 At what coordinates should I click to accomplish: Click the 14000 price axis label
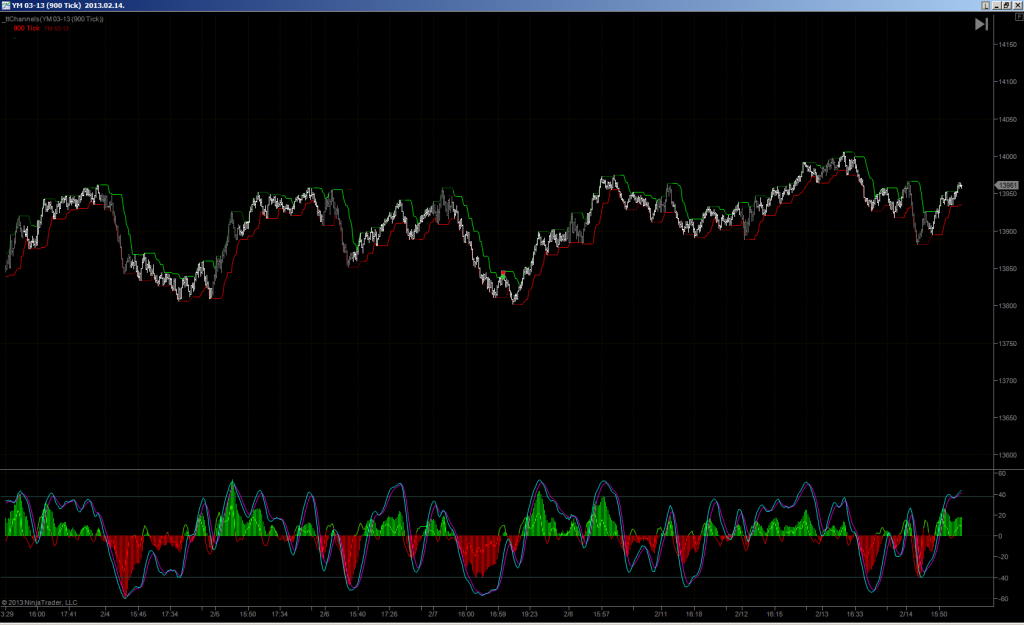click(1008, 157)
